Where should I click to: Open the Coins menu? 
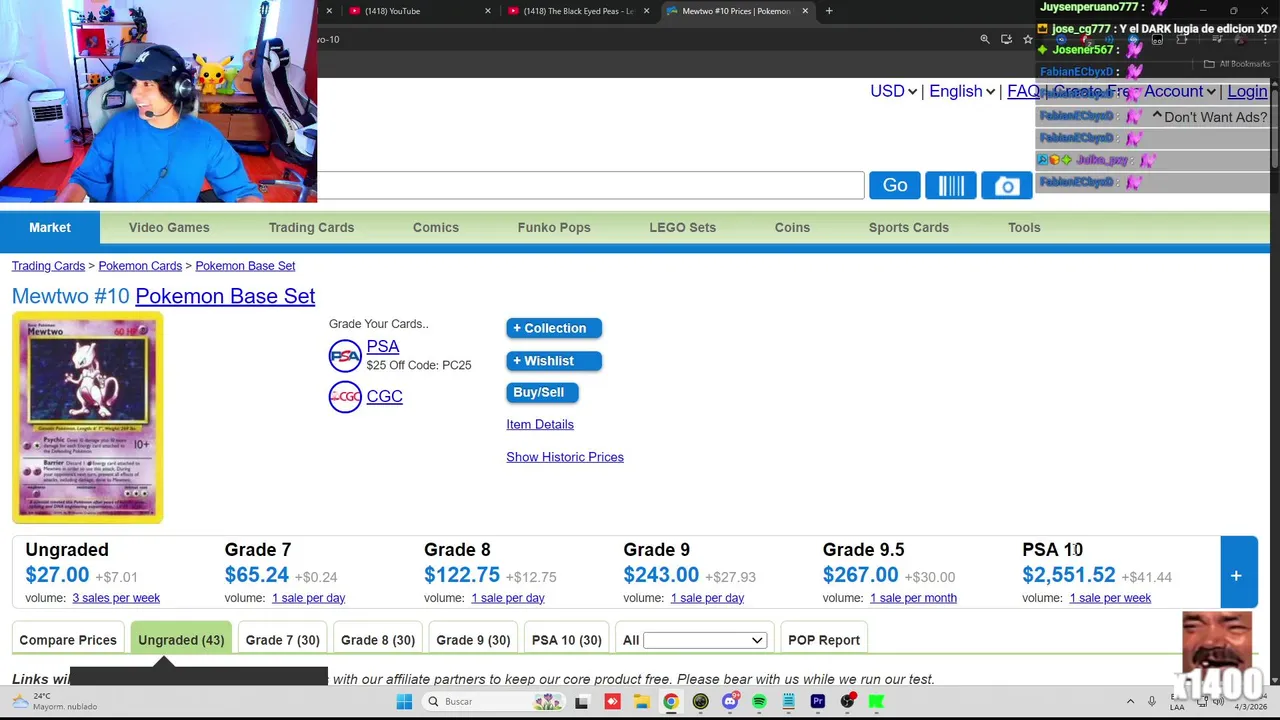[792, 227]
